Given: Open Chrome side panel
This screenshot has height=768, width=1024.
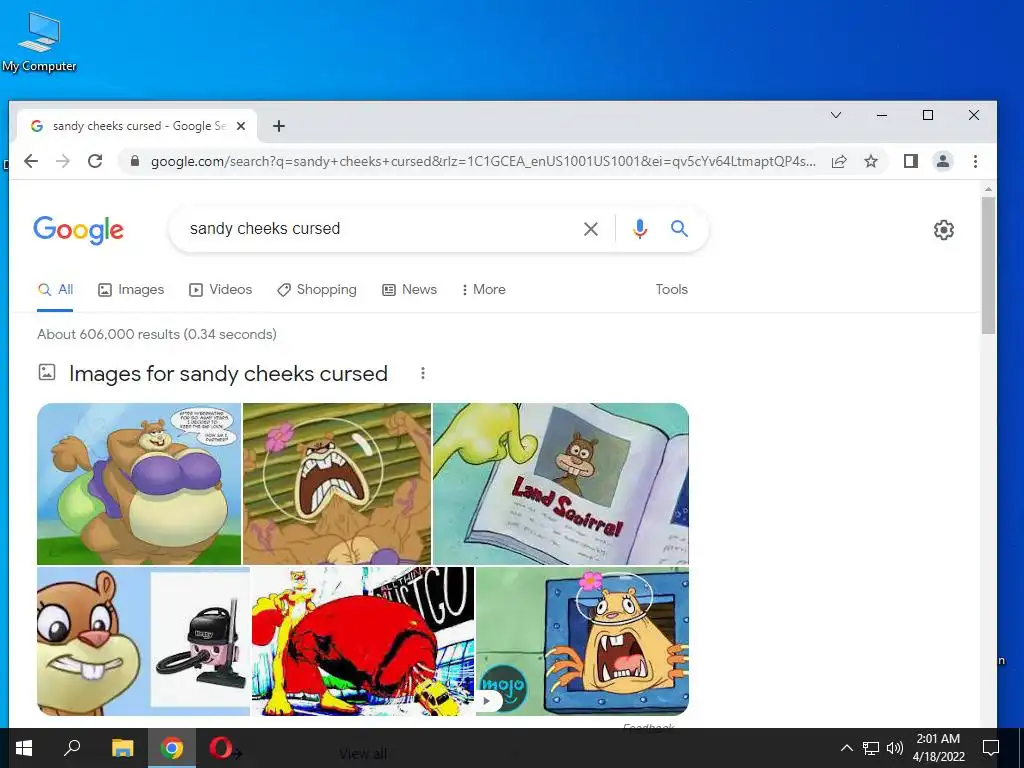Looking at the screenshot, I should click(x=911, y=161).
